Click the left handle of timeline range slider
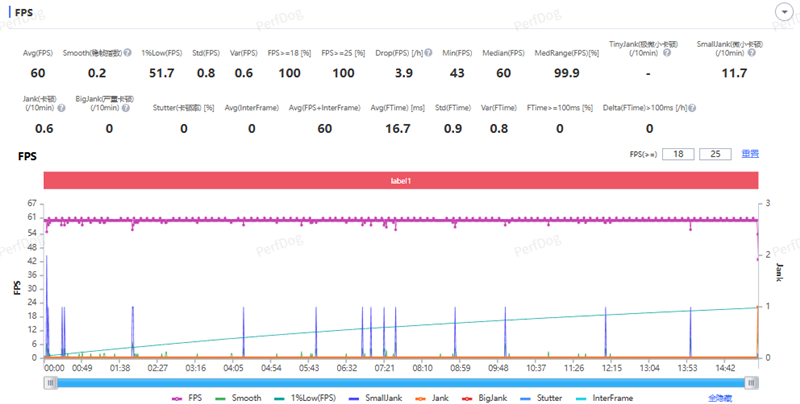The height and width of the screenshot is (404, 800). tap(49, 381)
